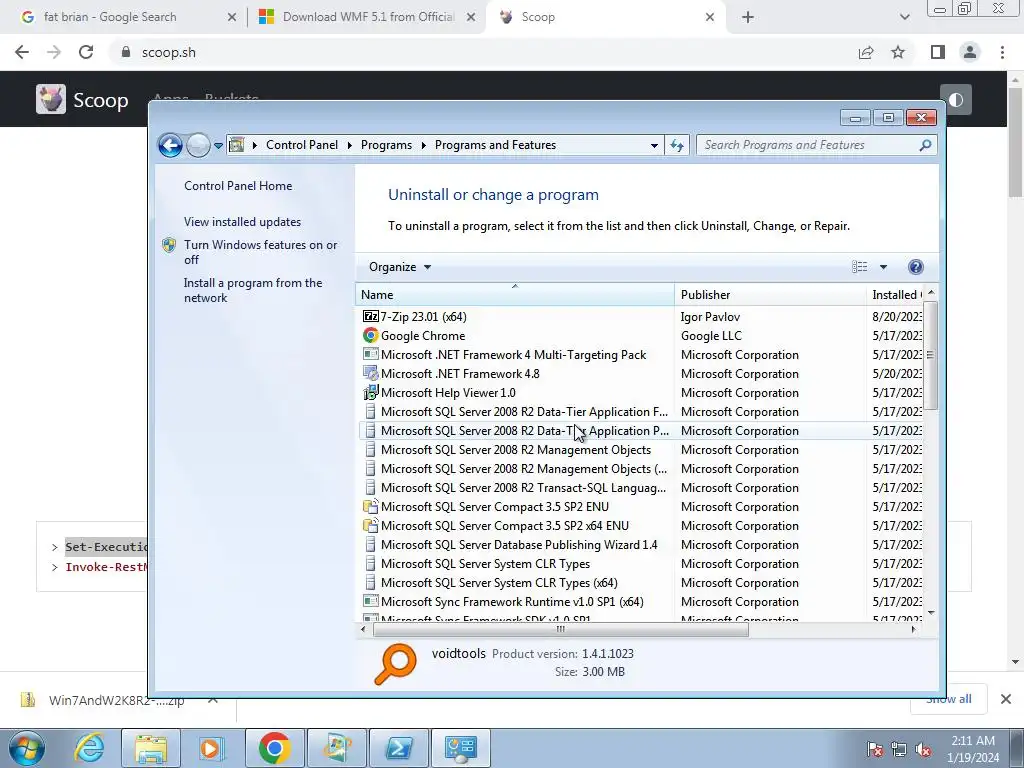The width and height of the screenshot is (1024, 768).
Task: Click Control Panel in the breadcrumb
Action: click(x=302, y=145)
